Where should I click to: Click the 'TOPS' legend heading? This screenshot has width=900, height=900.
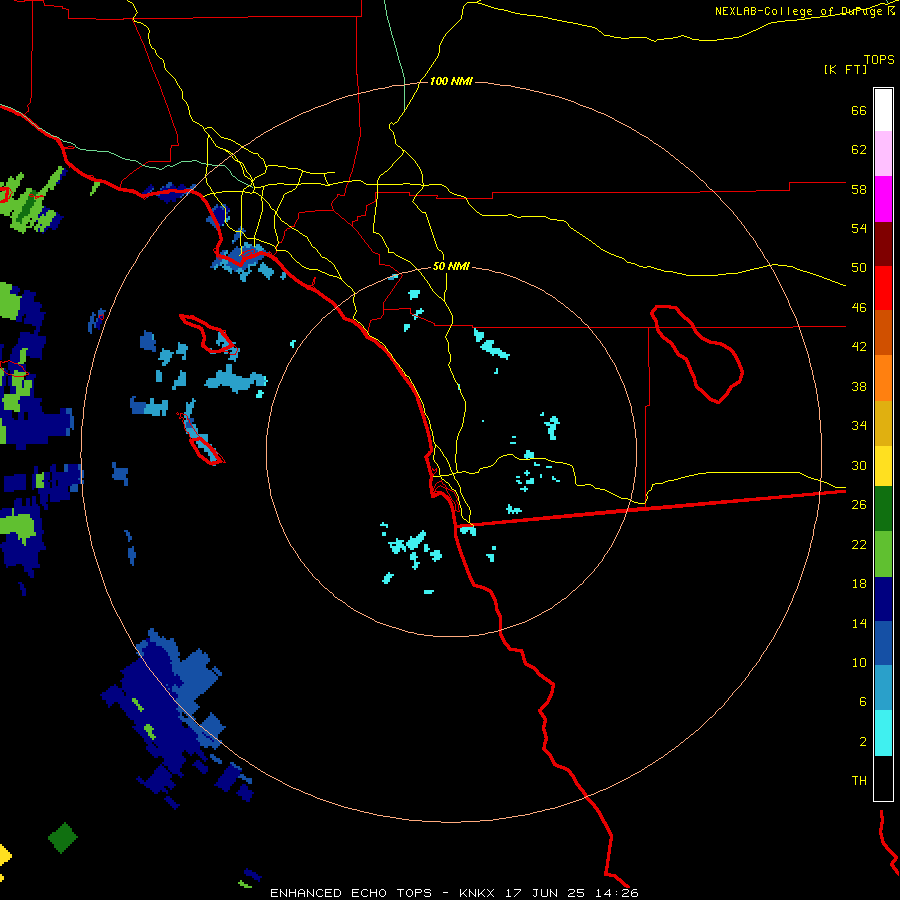tap(879, 59)
